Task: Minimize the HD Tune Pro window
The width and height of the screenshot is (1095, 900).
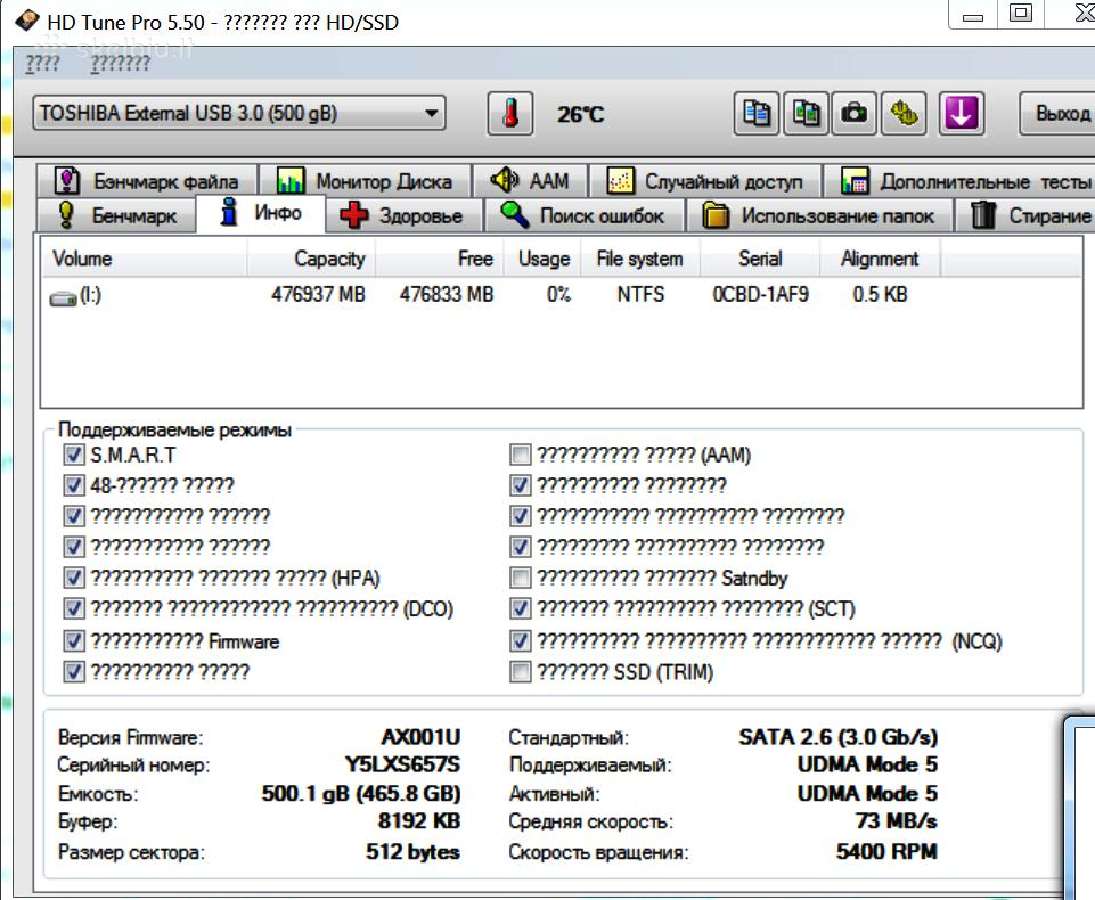Action: (972, 14)
